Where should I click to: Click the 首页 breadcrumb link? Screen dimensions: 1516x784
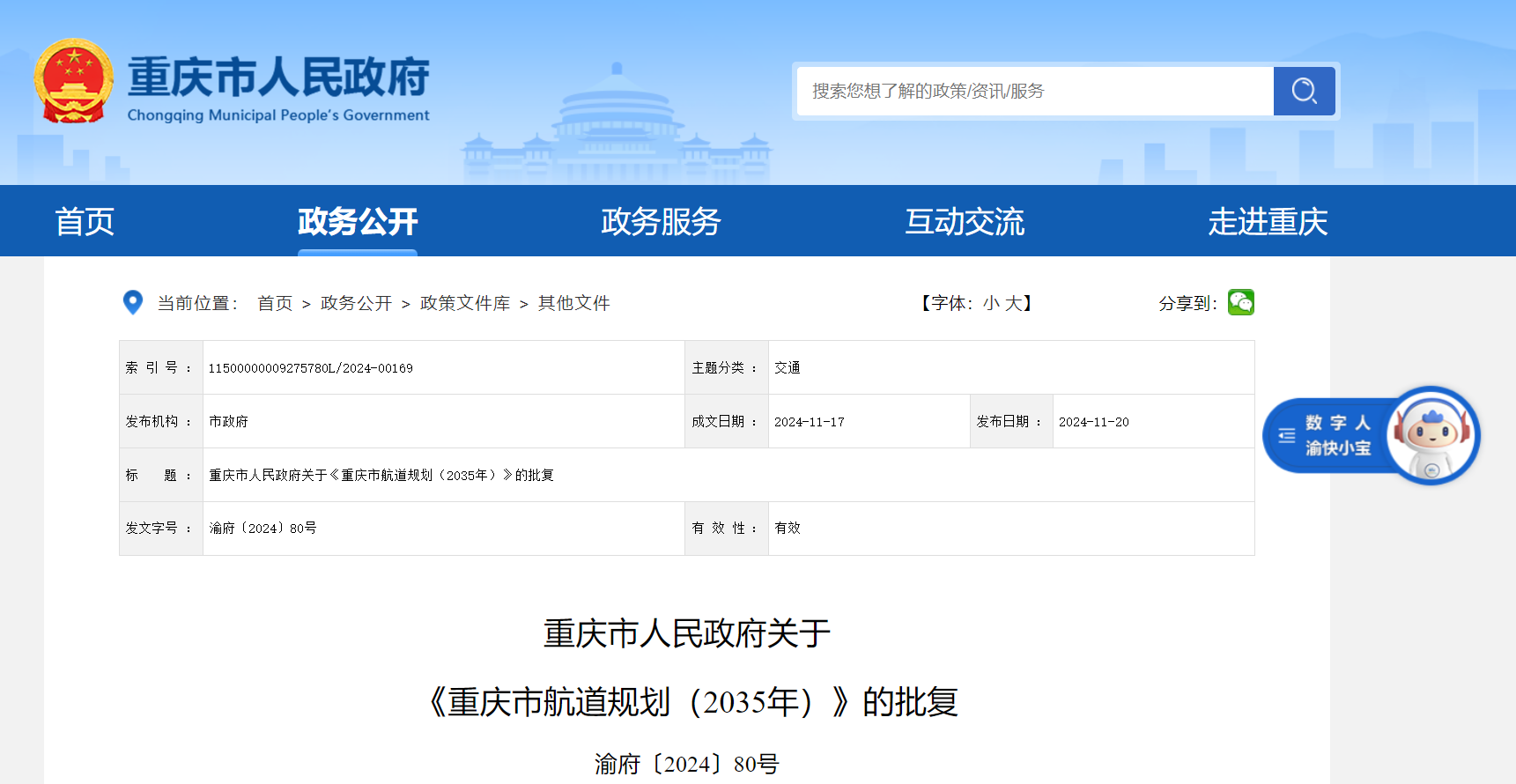point(275,303)
